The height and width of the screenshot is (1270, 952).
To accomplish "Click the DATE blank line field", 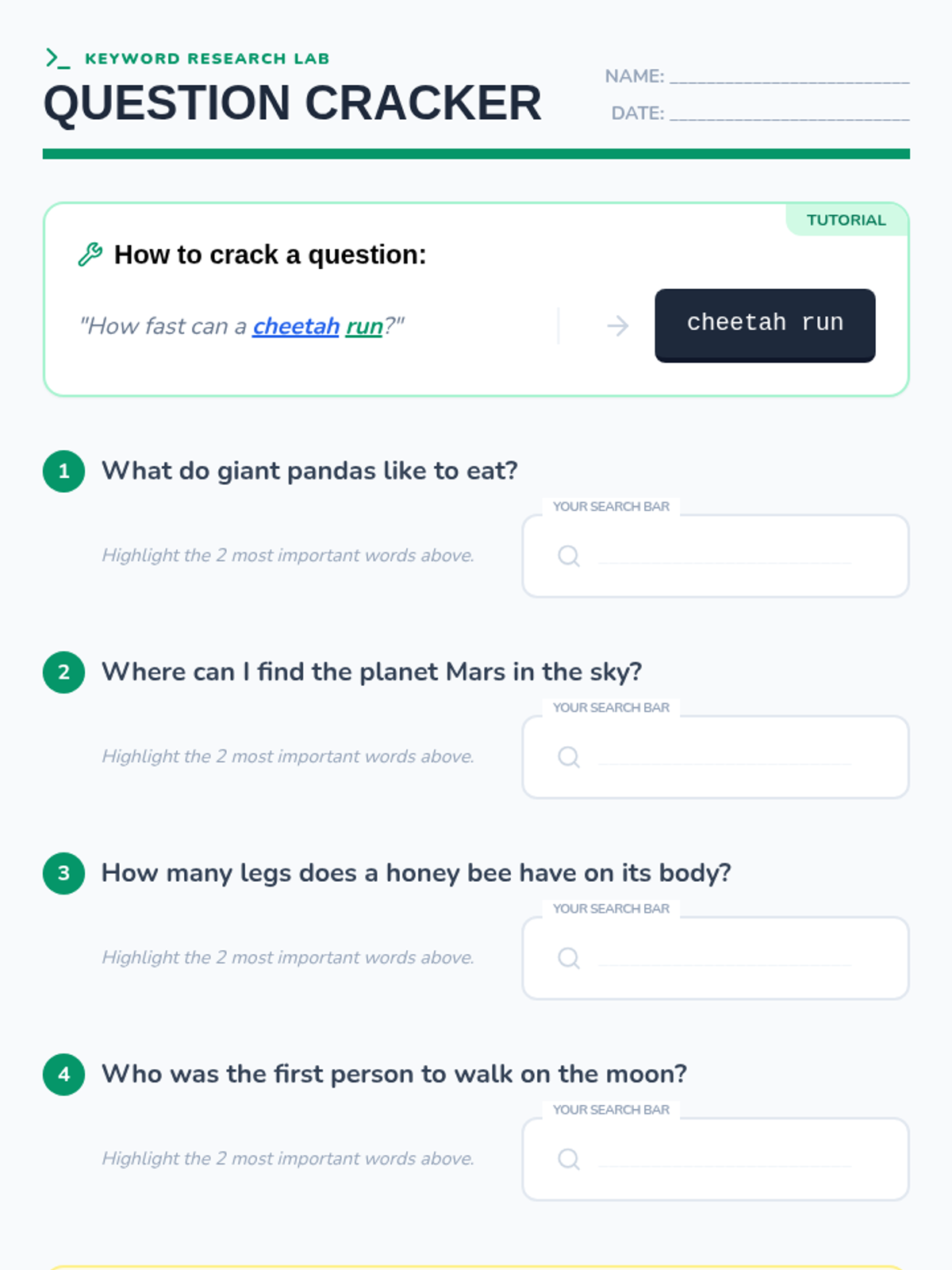I will point(789,114).
